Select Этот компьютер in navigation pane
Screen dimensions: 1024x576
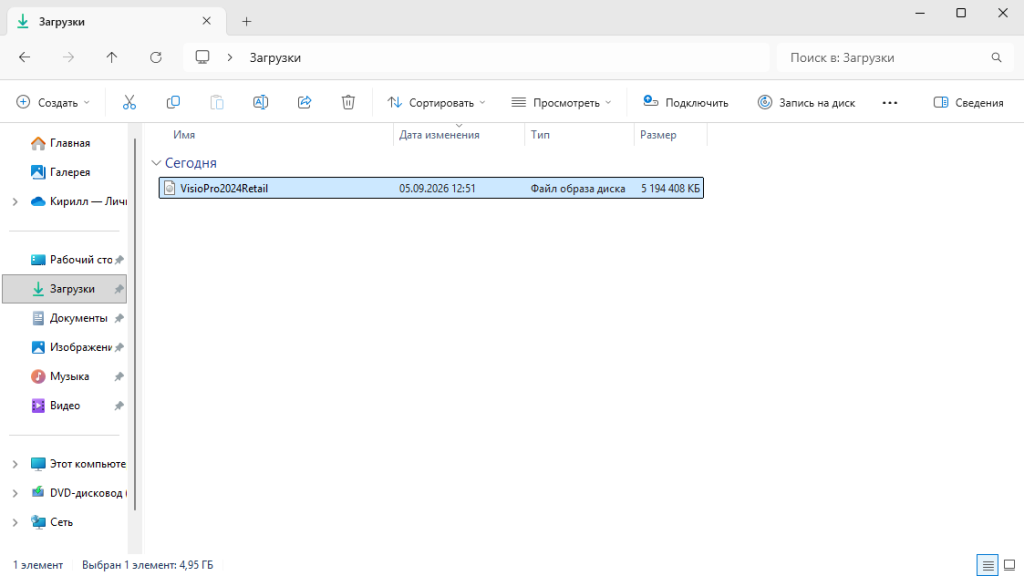[x=78, y=464]
